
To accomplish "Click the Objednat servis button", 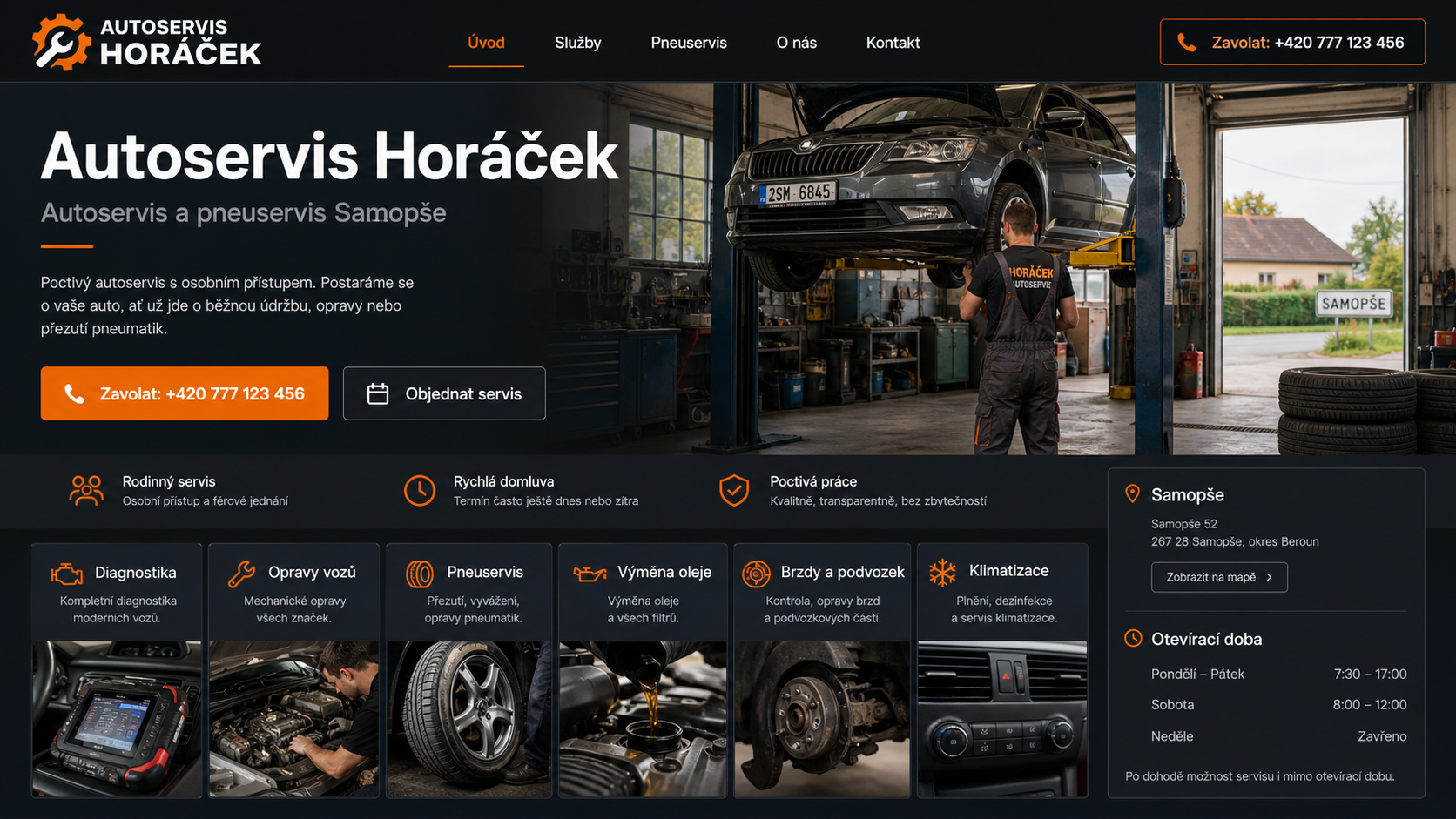I will tap(444, 393).
